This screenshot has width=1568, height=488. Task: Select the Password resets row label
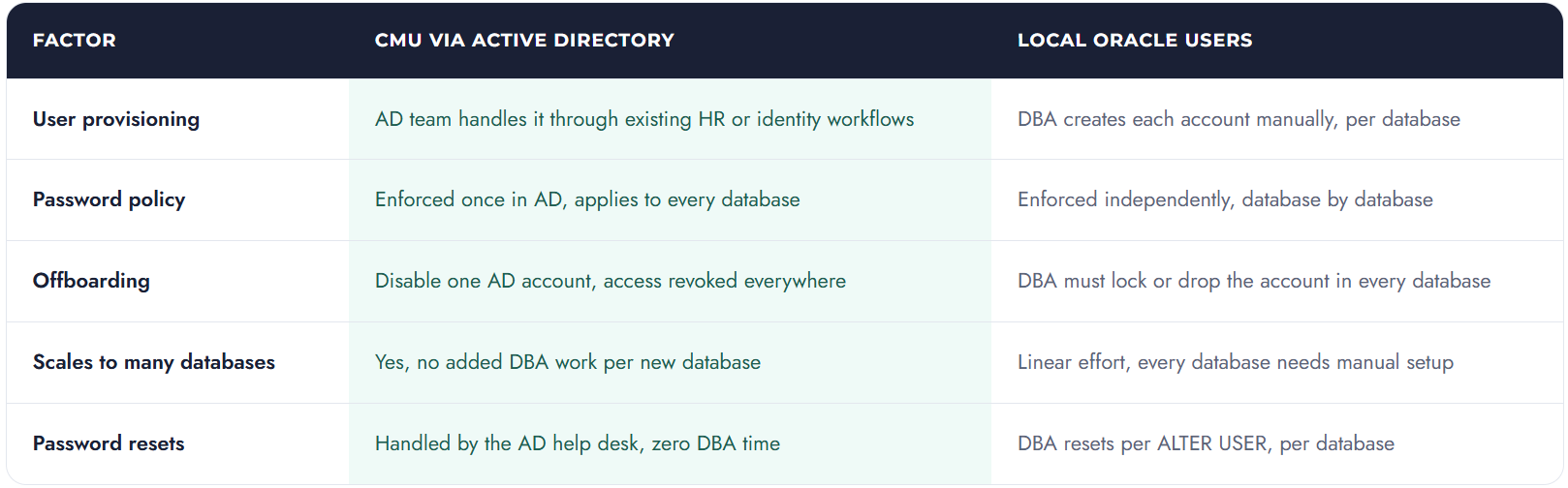109,443
